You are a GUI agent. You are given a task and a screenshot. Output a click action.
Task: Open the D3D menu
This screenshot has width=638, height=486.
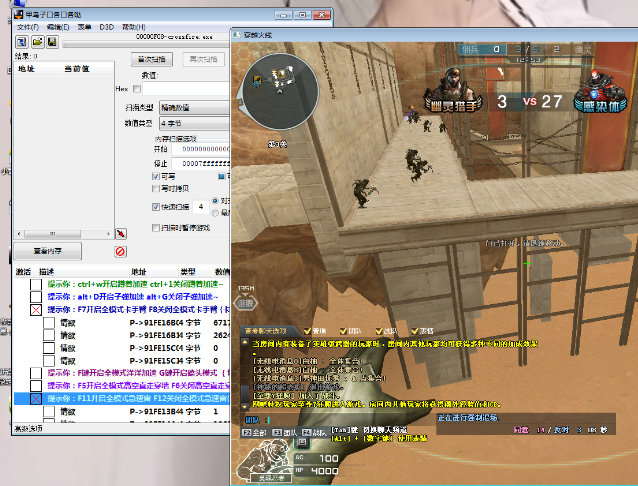click(107, 27)
